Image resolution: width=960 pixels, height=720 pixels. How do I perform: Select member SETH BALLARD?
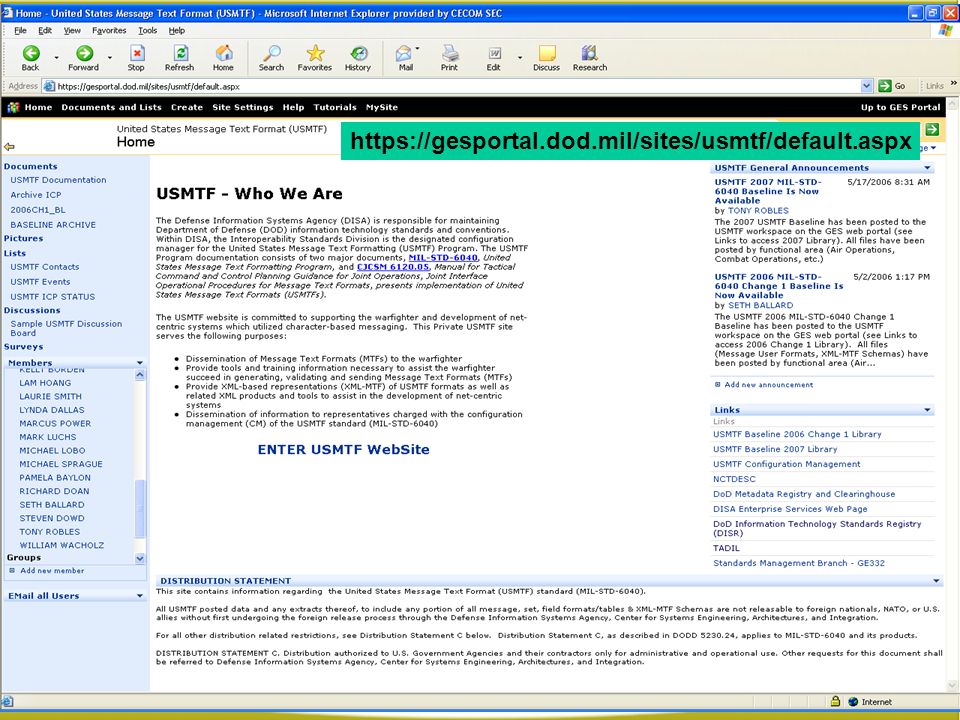tap(52, 505)
